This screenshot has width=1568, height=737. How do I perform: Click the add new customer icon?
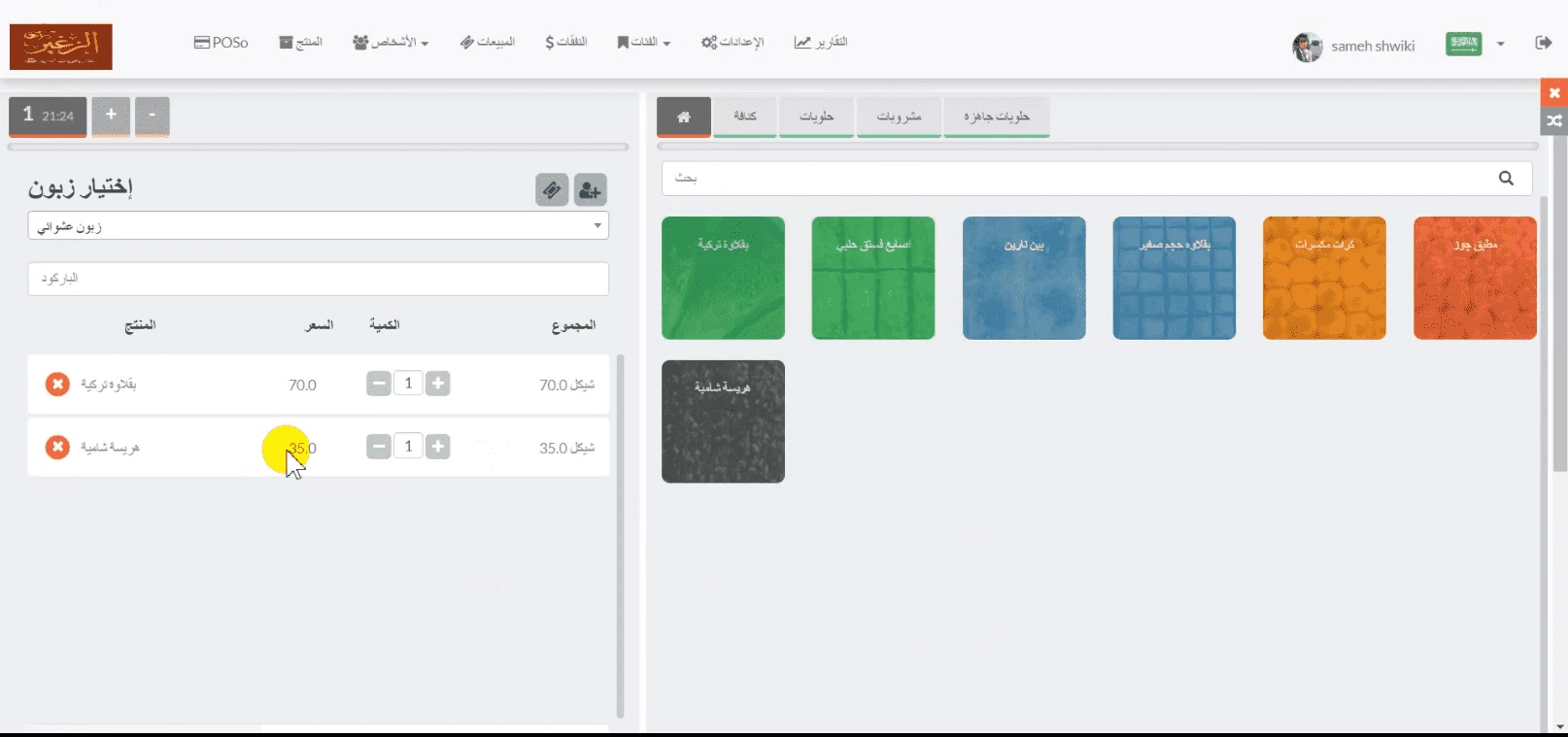pyautogui.click(x=590, y=190)
